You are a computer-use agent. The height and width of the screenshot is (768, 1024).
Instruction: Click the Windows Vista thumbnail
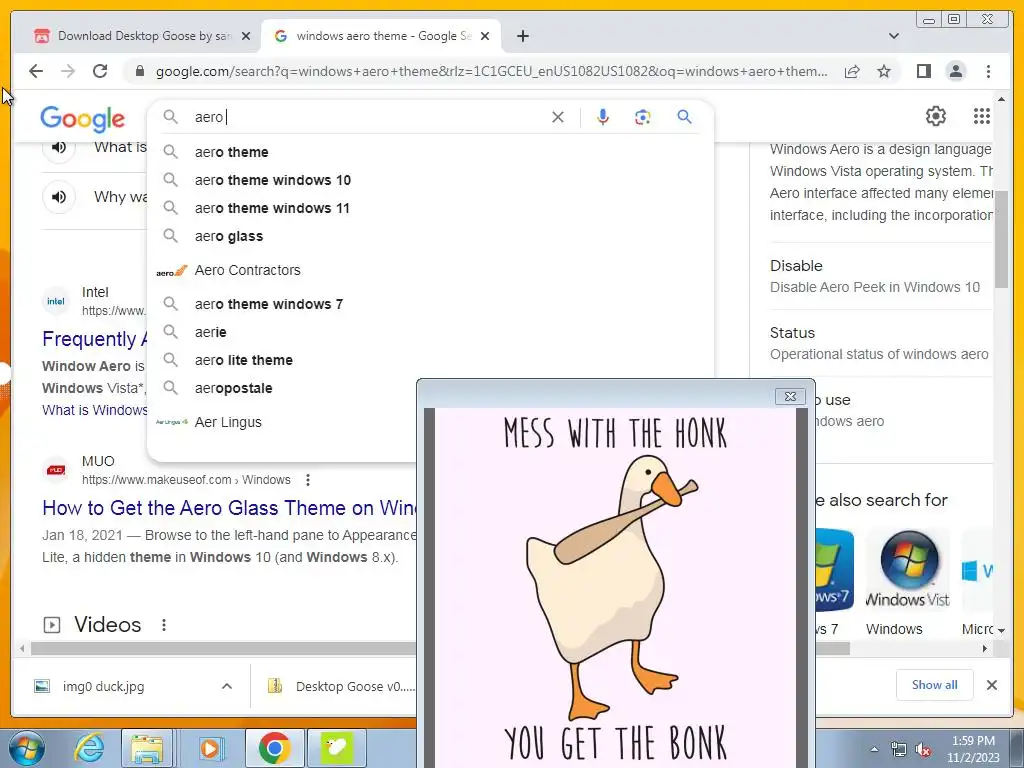tap(908, 569)
